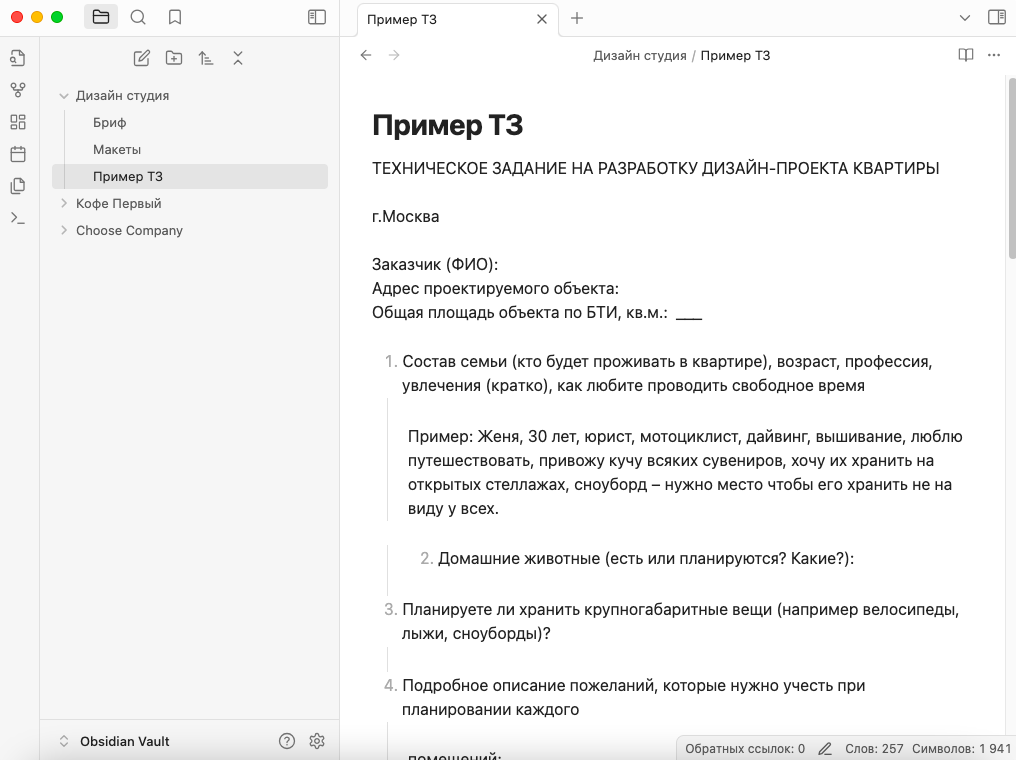Toggle the right sidebar visibility
1016x760 pixels.
tap(996, 17)
